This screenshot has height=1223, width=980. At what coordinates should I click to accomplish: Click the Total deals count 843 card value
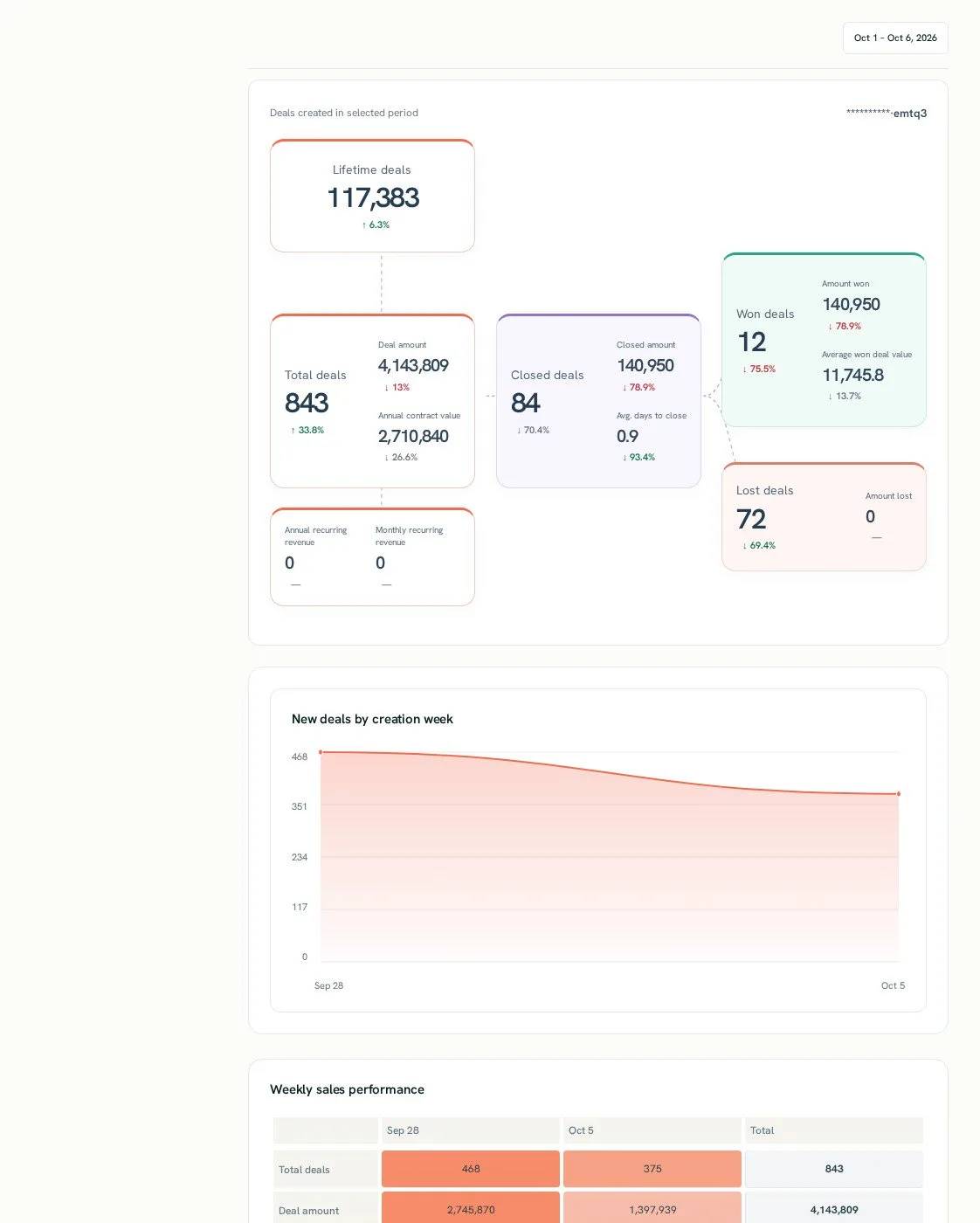(x=307, y=403)
